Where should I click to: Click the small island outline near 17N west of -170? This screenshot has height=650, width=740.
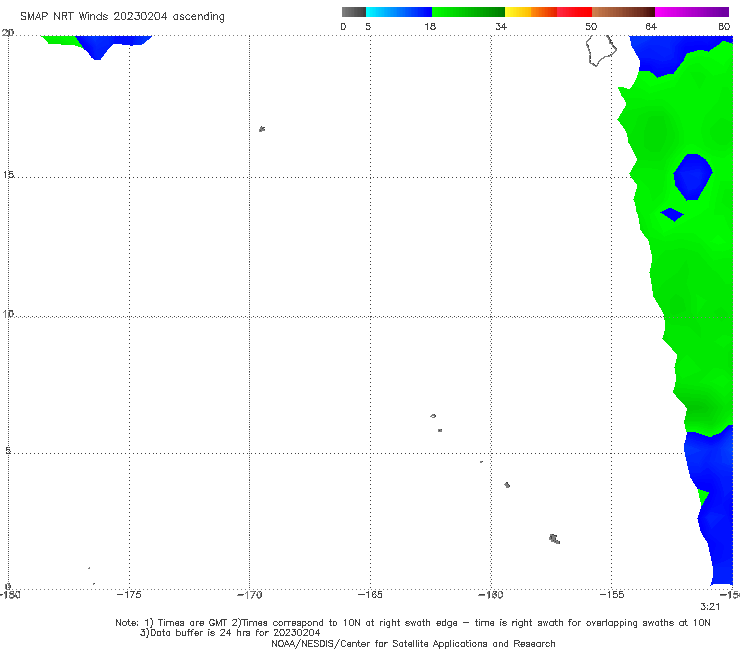[x=262, y=129]
